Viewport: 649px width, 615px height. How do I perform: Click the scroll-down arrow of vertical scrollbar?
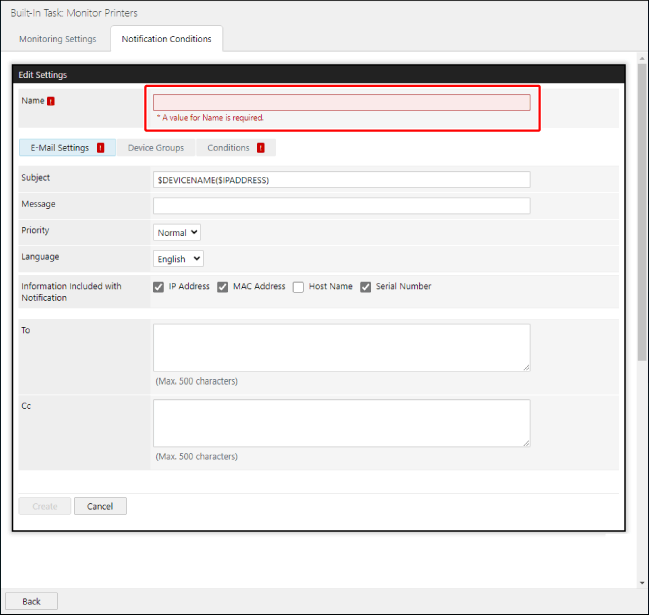click(x=642, y=582)
